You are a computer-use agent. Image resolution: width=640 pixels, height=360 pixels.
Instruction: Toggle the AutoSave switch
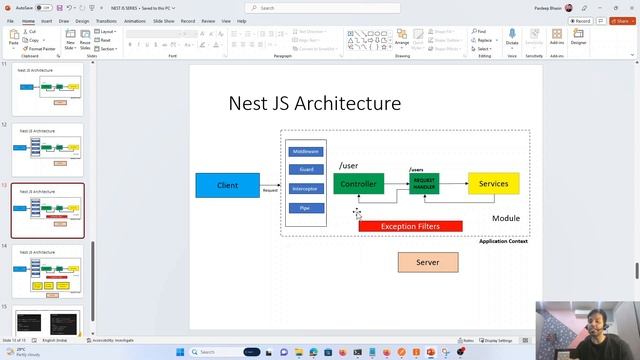(44, 8)
